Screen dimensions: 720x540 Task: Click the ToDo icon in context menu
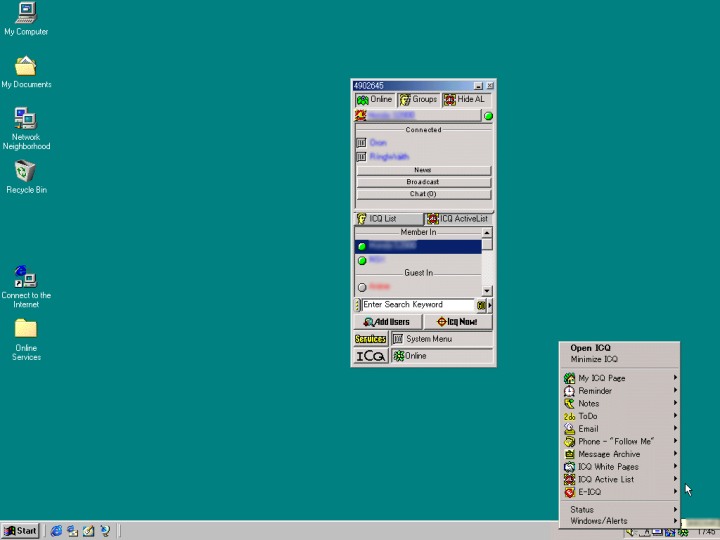569,416
